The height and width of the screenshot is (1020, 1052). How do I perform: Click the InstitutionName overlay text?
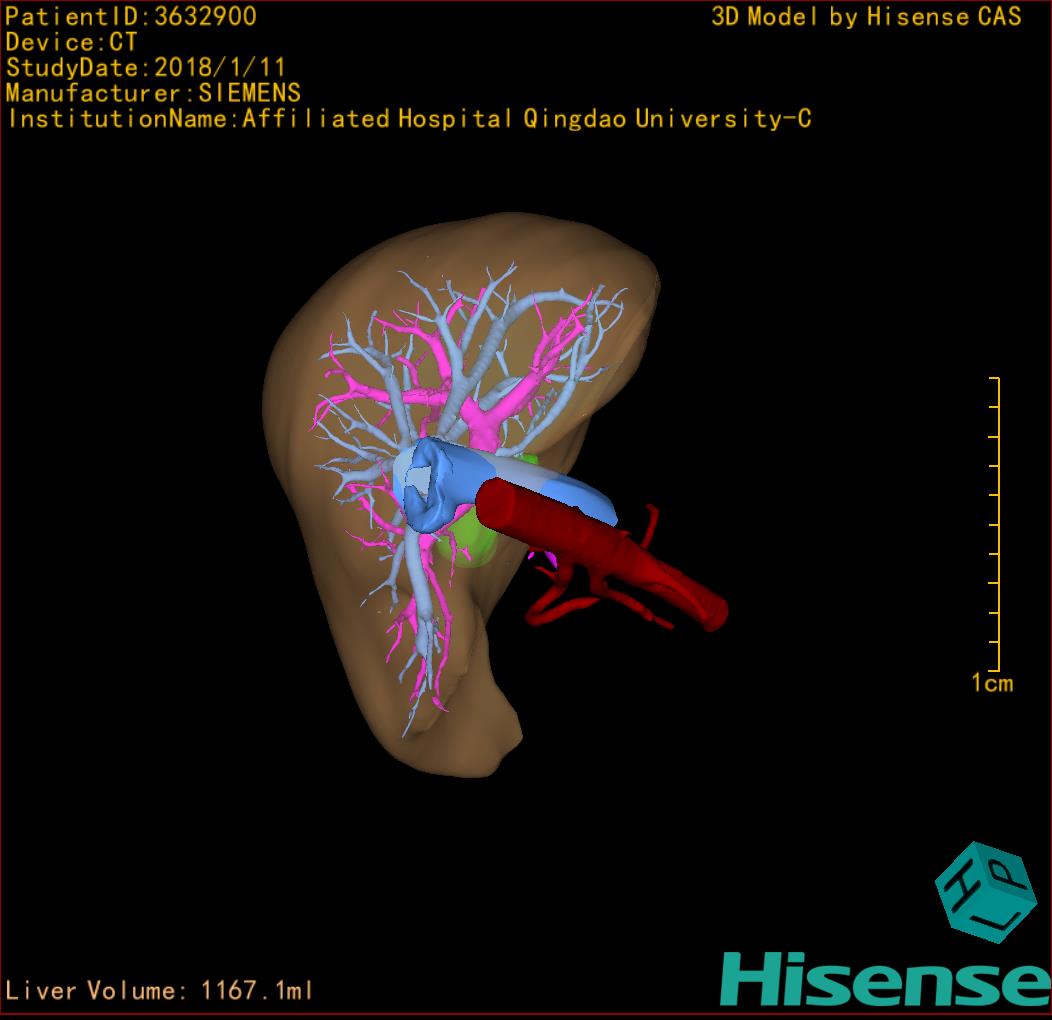pyautogui.click(x=408, y=119)
